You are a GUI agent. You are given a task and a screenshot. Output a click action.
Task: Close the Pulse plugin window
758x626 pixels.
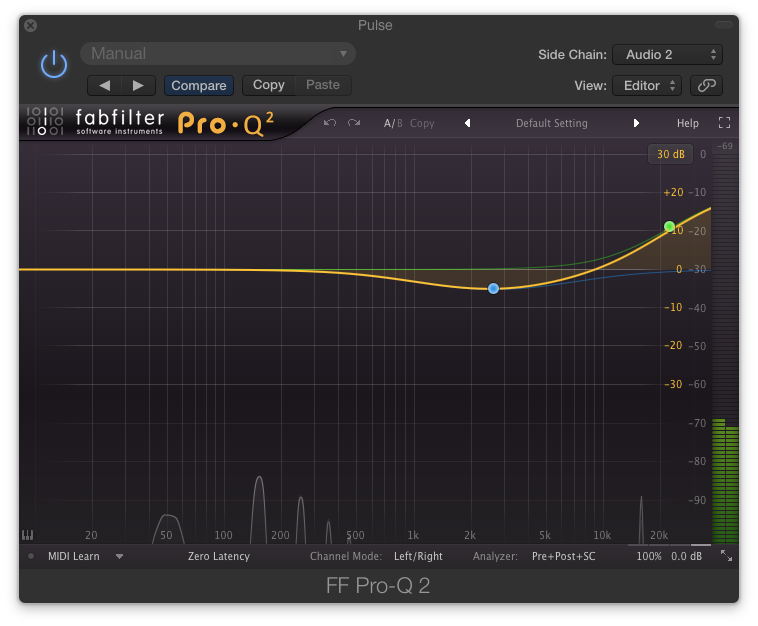click(x=30, y=25)
